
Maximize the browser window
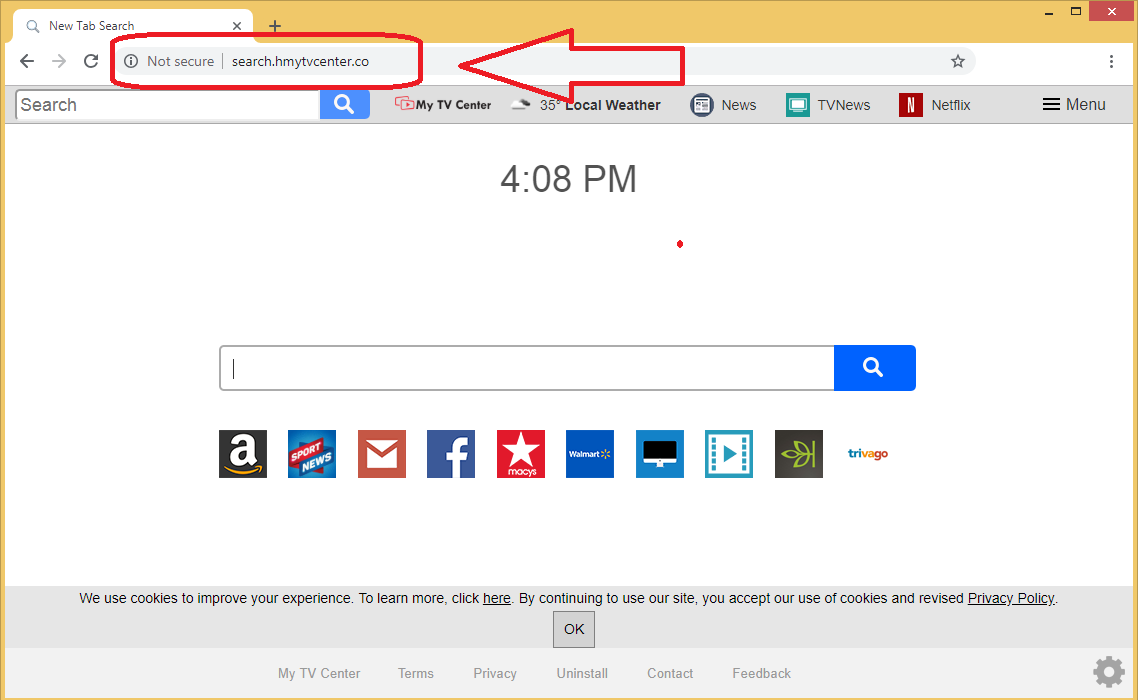pos(1076,11)
